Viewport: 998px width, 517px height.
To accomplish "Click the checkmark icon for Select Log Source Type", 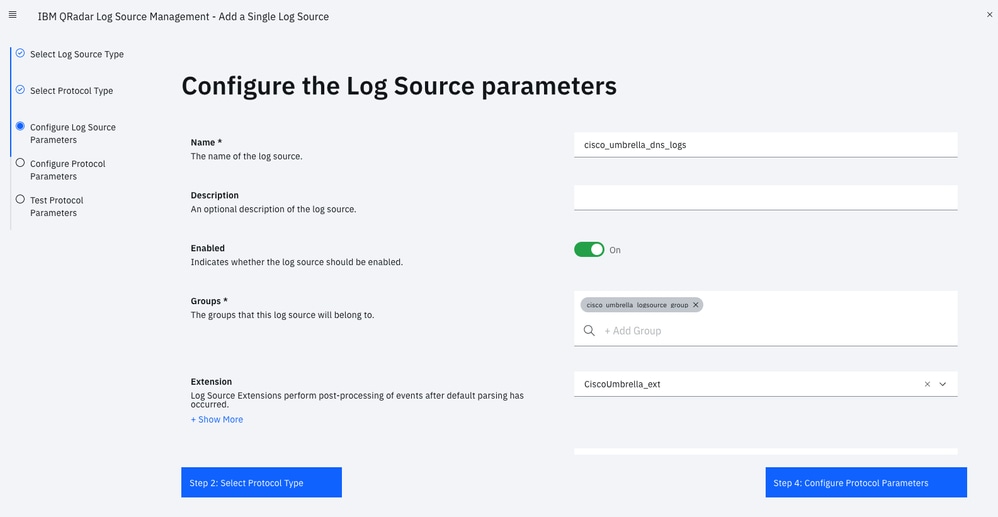I will (x=20, y=53).
